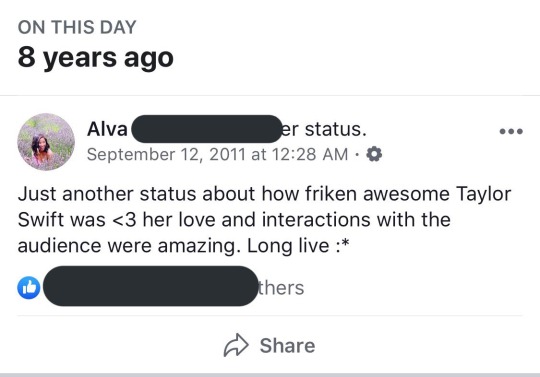Click the Share button label
Screen dimensions: 540x377
[x=288, y=345]
